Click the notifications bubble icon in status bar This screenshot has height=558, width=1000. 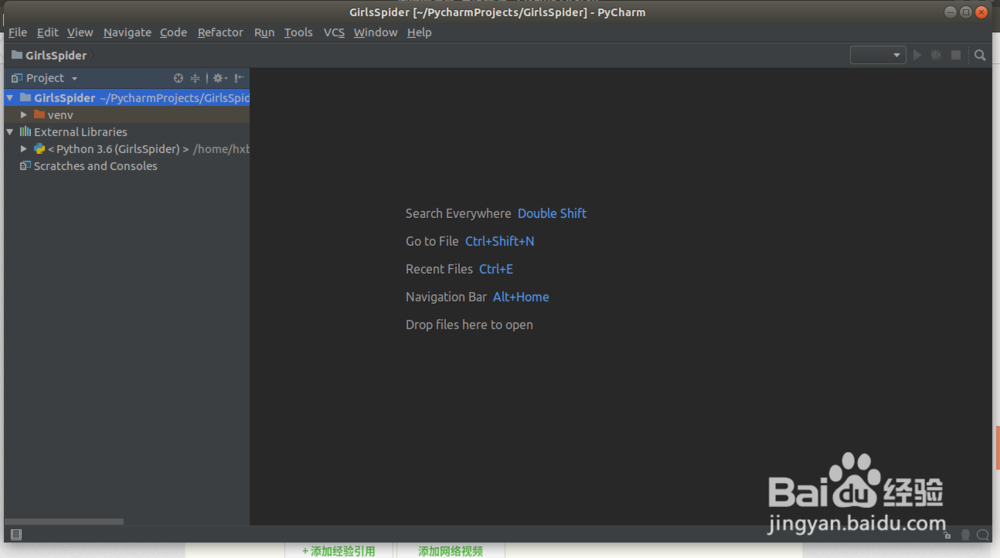(983, 534)
